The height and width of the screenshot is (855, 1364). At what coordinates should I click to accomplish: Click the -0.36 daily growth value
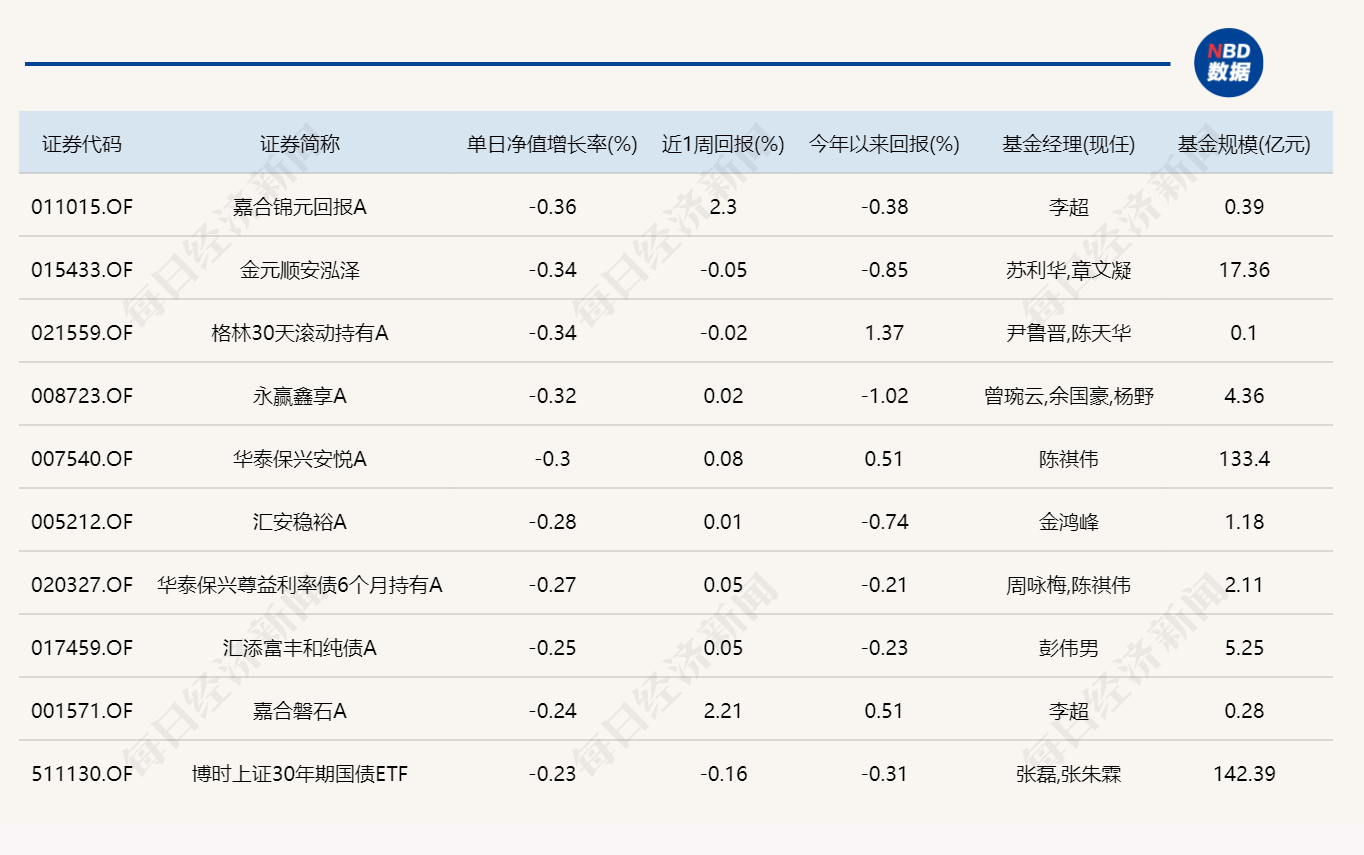click(553, 207)
